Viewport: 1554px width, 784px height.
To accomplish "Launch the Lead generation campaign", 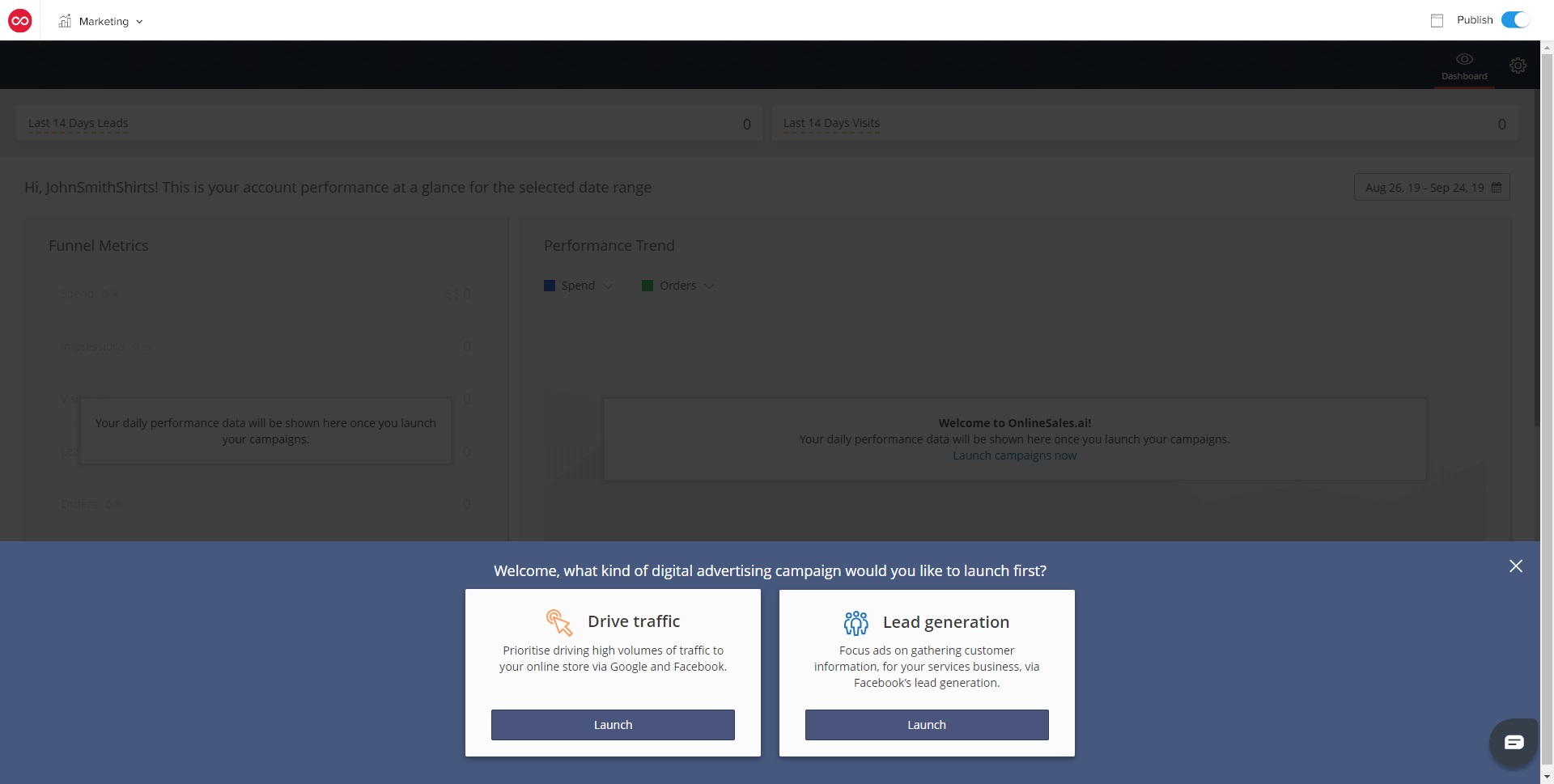I will (x=927, y=725).
